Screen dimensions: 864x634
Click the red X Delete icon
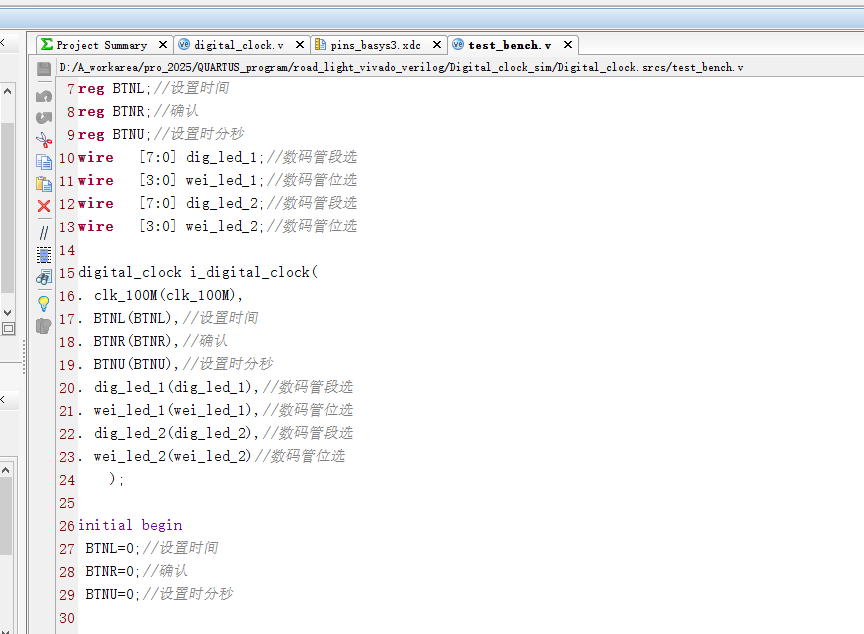pyautogui.click(x=44, y=206)
